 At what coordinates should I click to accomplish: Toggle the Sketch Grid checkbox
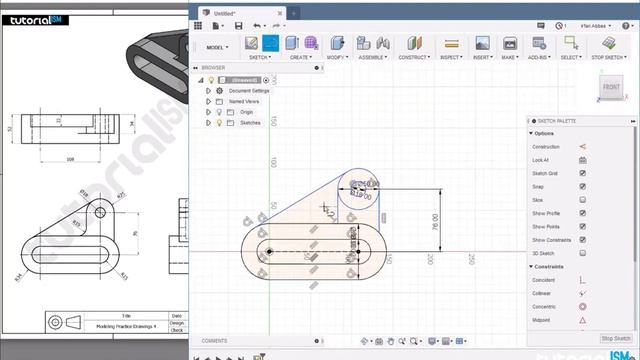pyautogui.click(x=582, y=173)
